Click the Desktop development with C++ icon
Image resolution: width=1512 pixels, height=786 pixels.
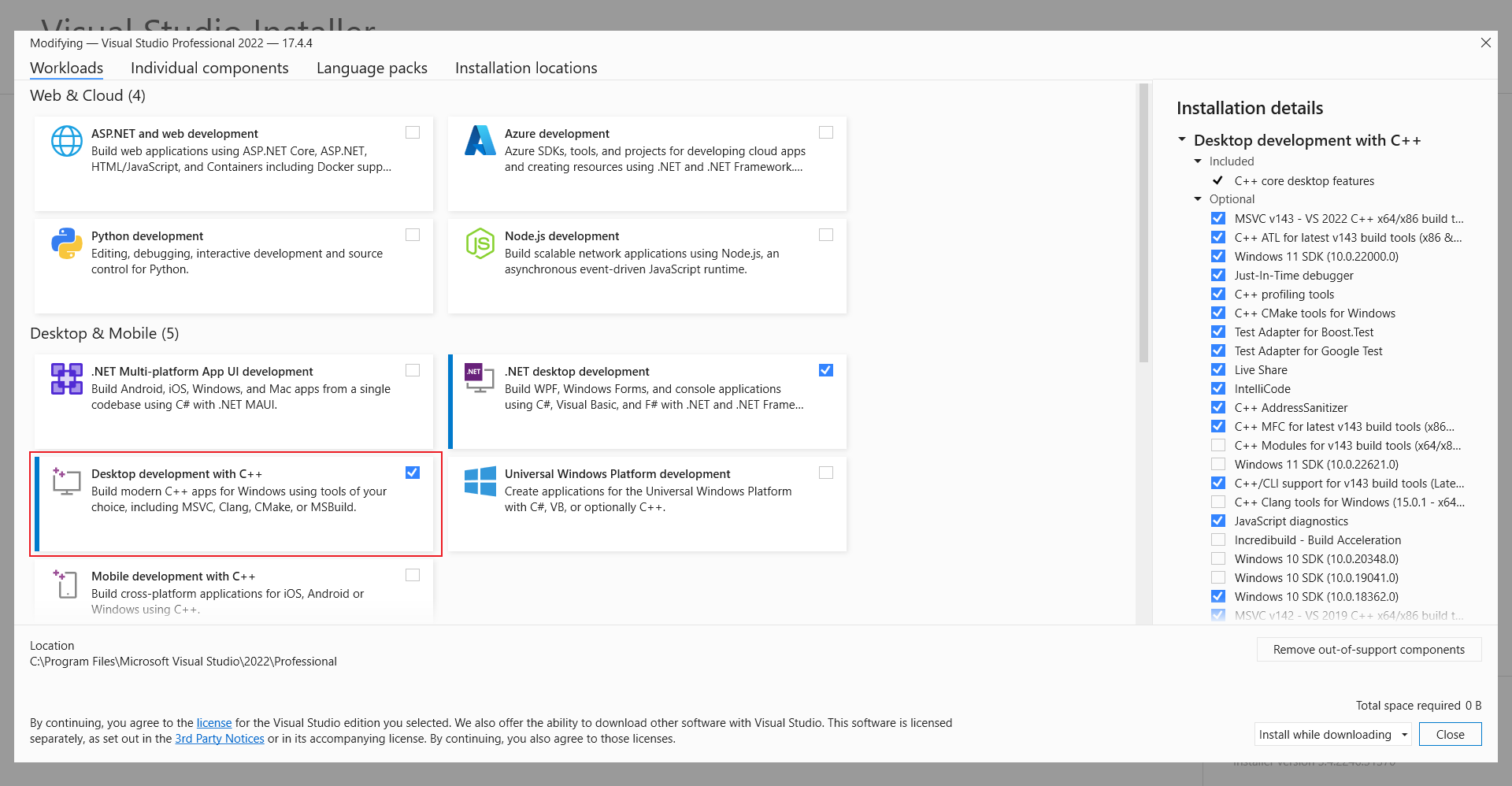[x=67, y=481]
